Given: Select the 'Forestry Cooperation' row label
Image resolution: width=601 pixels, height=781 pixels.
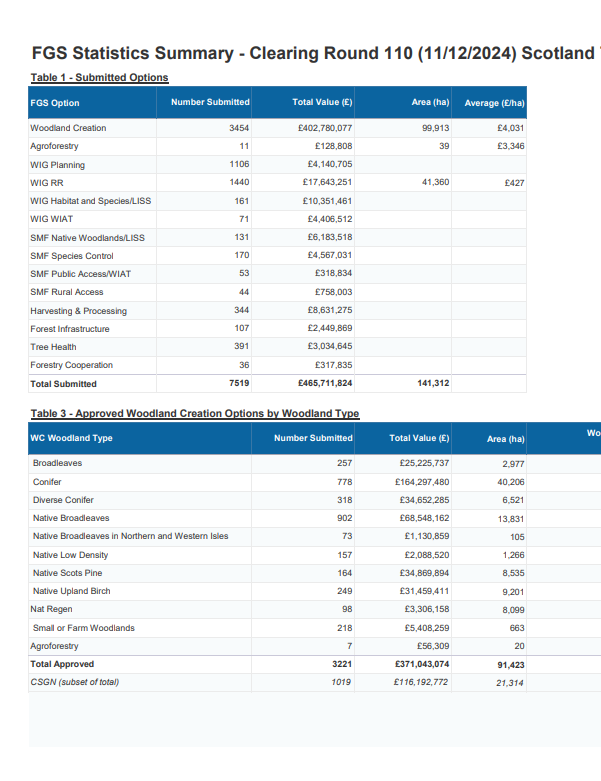Looking at the screenshot, I should (72, 365).
